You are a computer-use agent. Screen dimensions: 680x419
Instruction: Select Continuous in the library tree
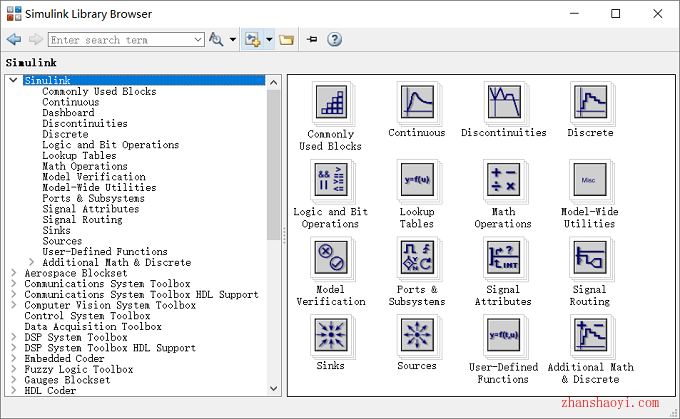tap(71, 102)
